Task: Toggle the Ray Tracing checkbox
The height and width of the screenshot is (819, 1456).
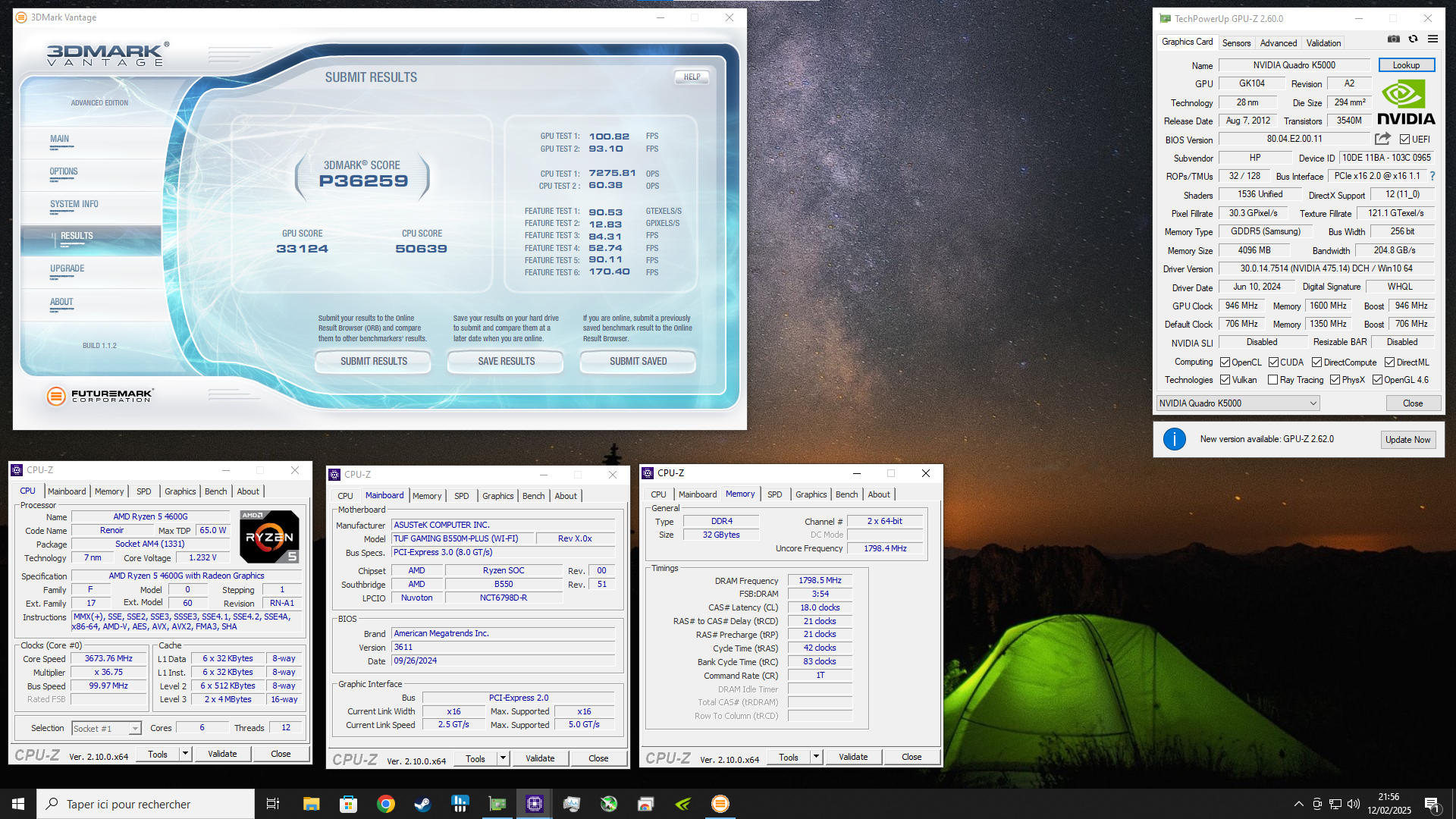Action: pos(1273,380)
